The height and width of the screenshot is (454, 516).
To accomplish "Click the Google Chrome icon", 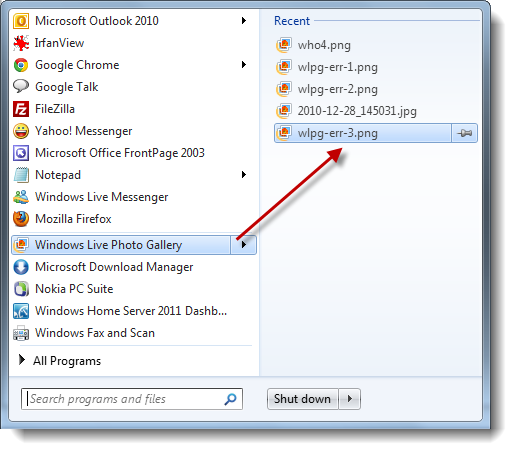I will click(x=21, y=65).
